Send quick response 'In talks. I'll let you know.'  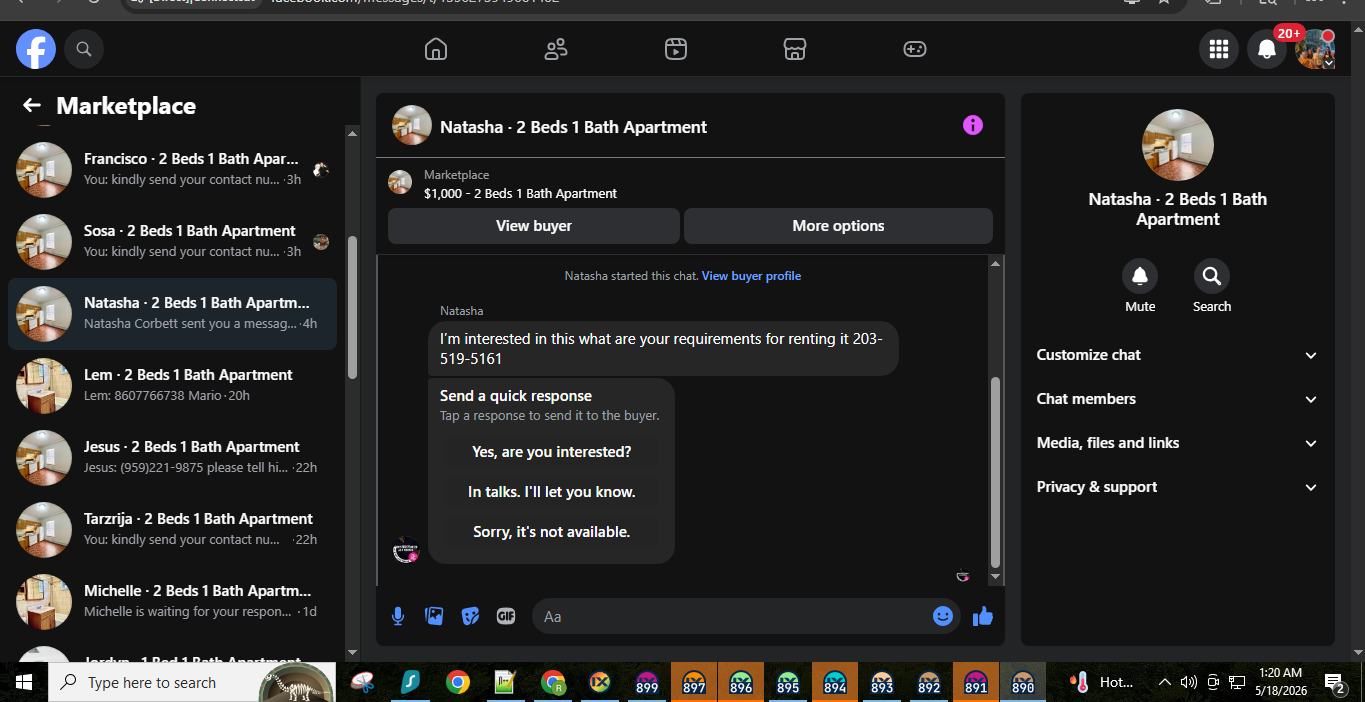click(x=552, y=492)
